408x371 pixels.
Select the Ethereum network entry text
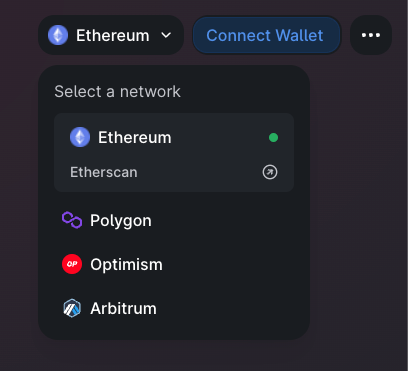click(x=135, y=137)
